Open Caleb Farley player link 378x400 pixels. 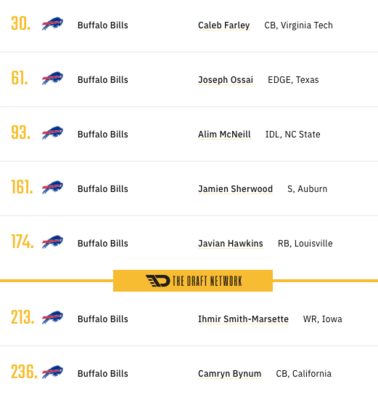(224, 25)
